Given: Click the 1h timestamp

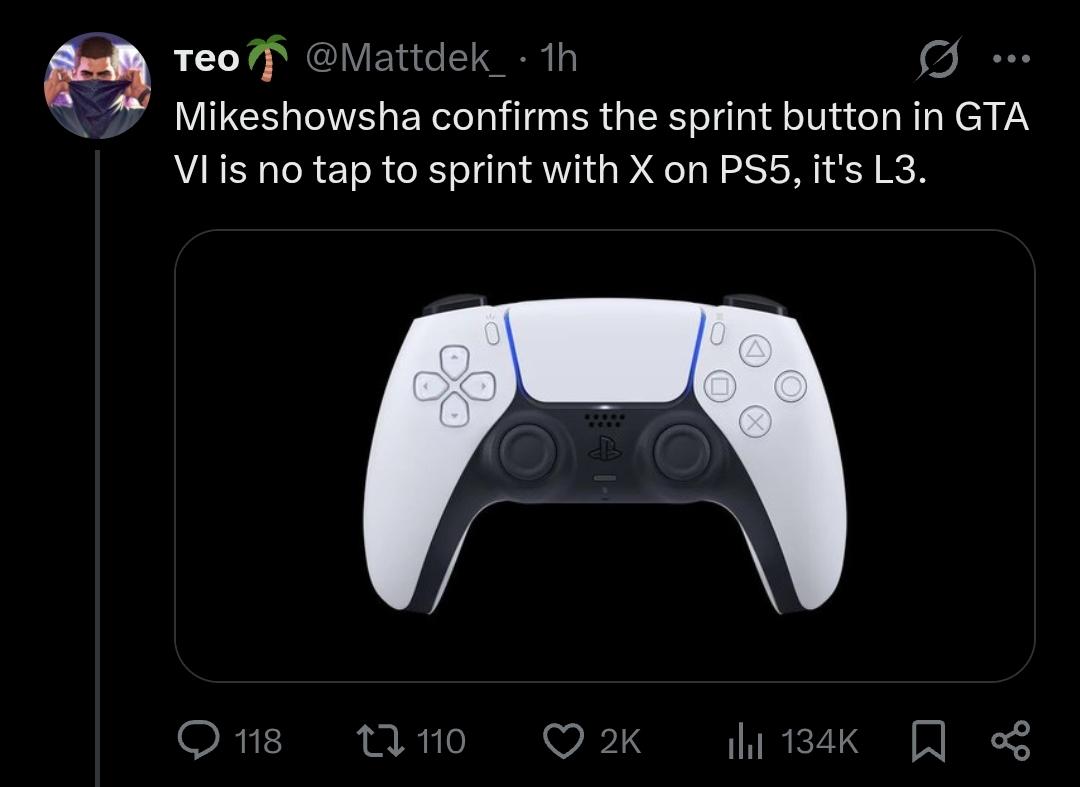Looking at the screenshot, I should click(x=559, y=58).
